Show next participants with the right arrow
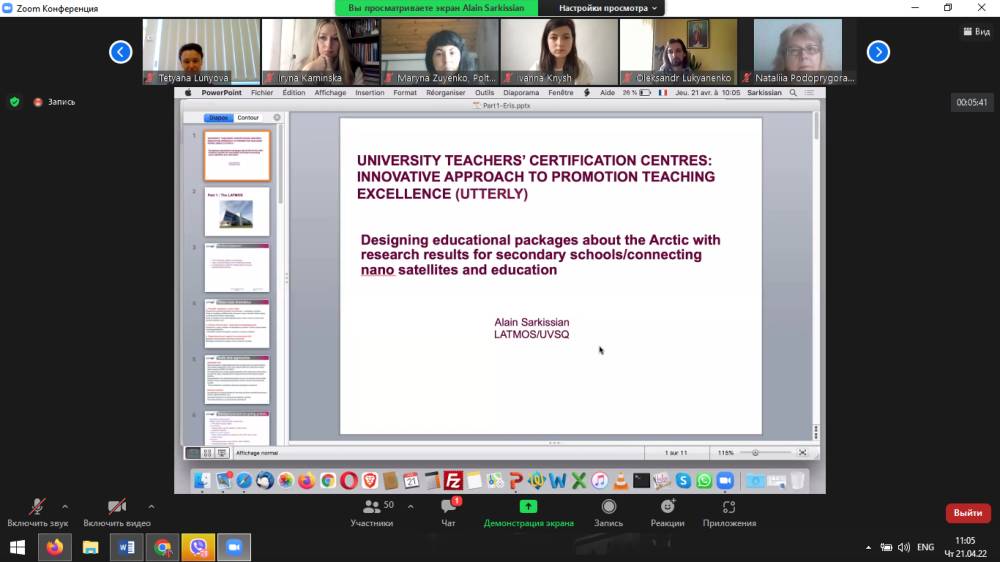Image resolution: width=1000 pixels, height=562 pixels. pos(878,52)
